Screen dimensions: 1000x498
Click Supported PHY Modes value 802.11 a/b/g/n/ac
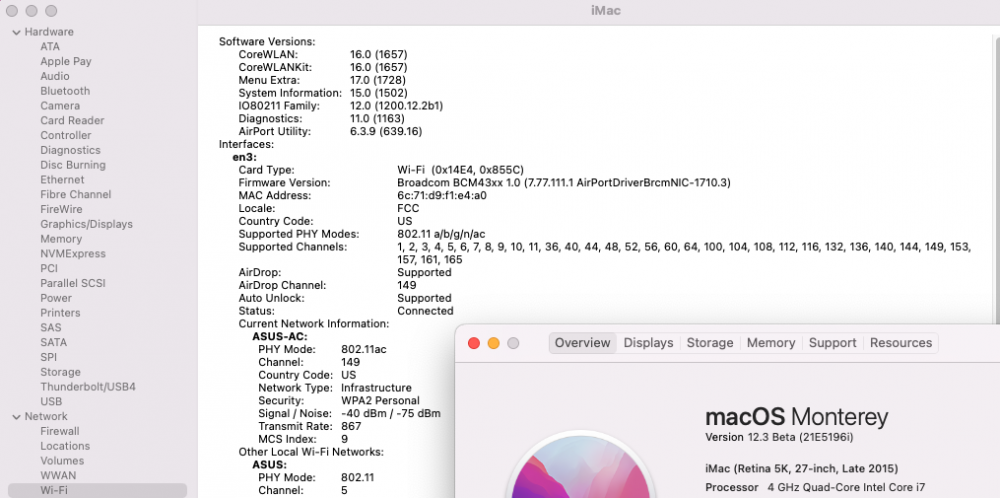point(441,234)
